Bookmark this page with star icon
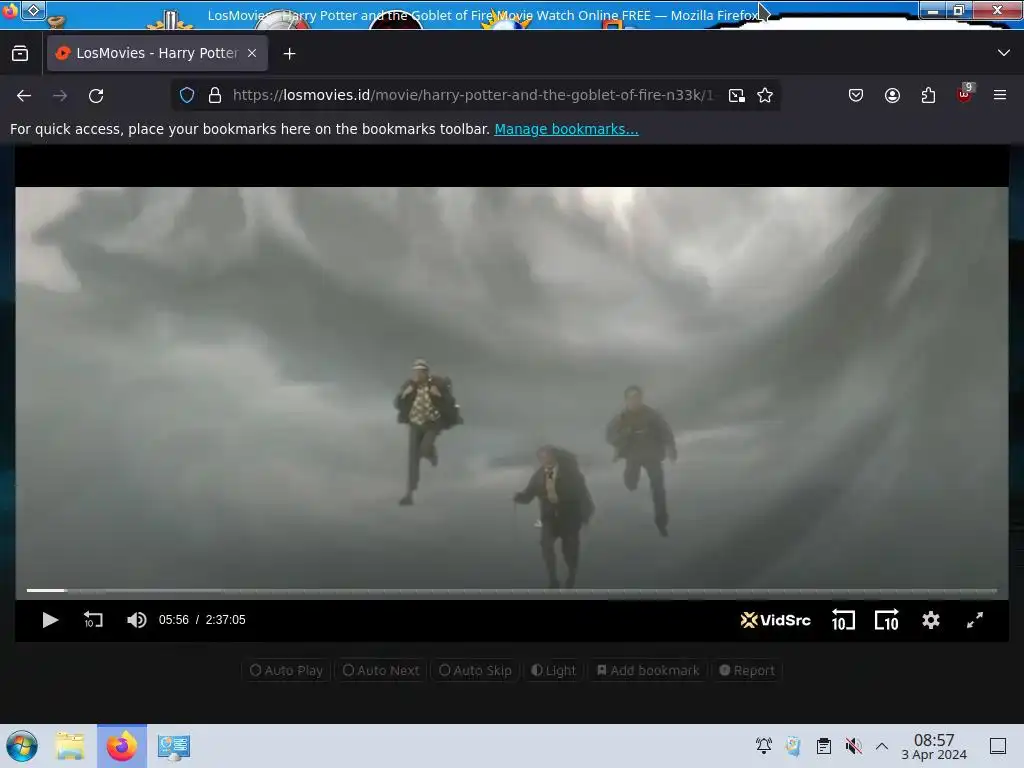1024x768 pixels. point(765,95)
